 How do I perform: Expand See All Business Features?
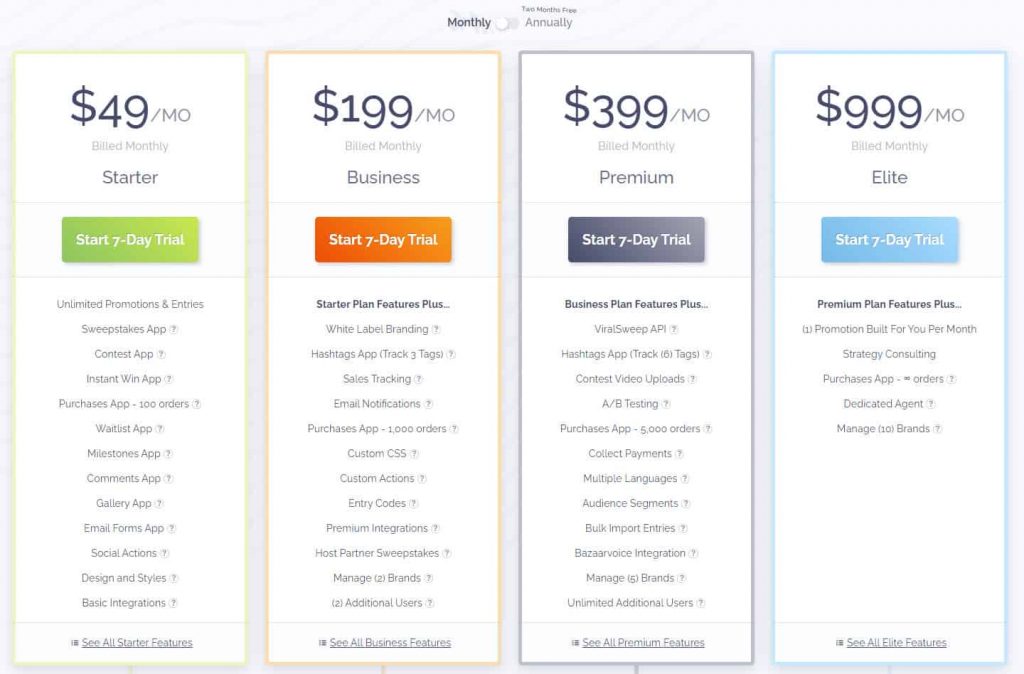pyautogui.click(x=390, y=643)
